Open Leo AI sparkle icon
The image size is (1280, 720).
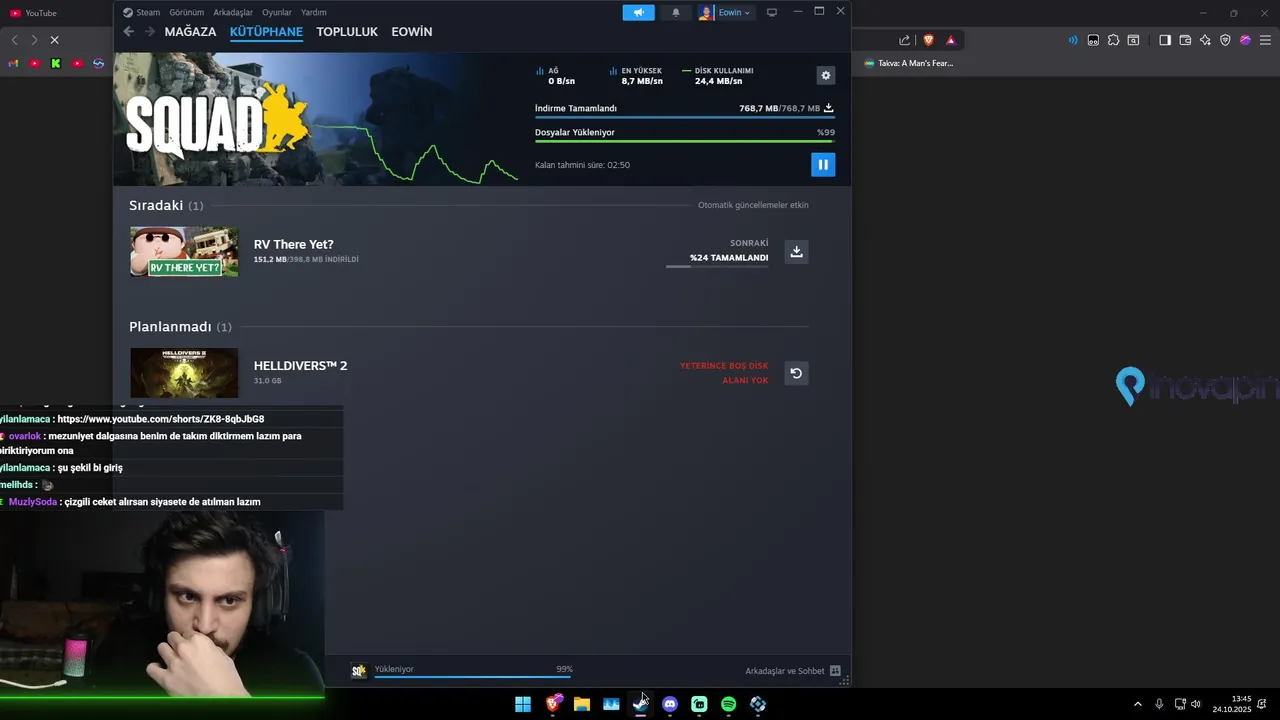pyautogui.click(x=1205, y=40)
